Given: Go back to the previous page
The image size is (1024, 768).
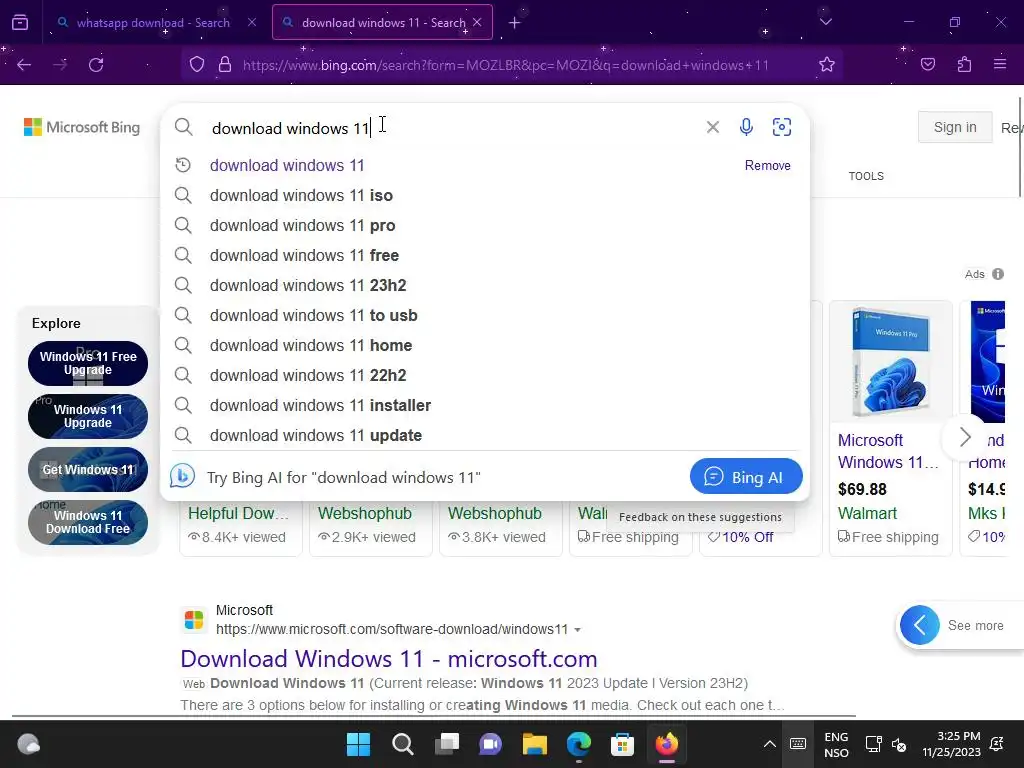Looking at the screenshot, I should [x=24, y=65].
